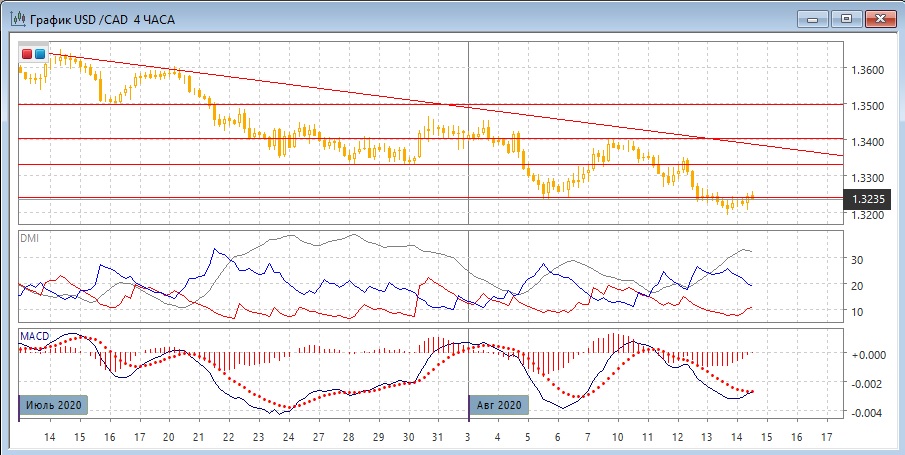Image resolution: width=905 pixels, height=455 pixels.
Task: Click the 1.3500 price level on axis
Action: [866, 106]
